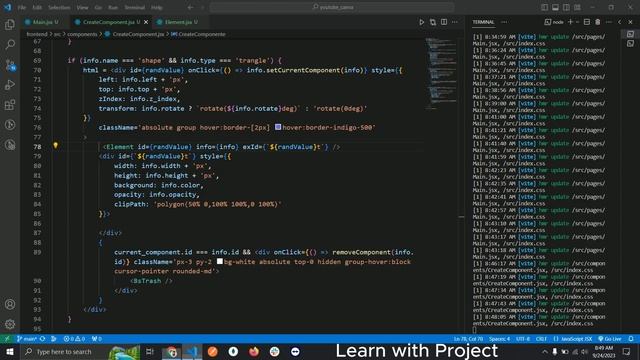Change end of line sequence CRLF
This screenshot has width=640, height=360.
pos(541,339)
